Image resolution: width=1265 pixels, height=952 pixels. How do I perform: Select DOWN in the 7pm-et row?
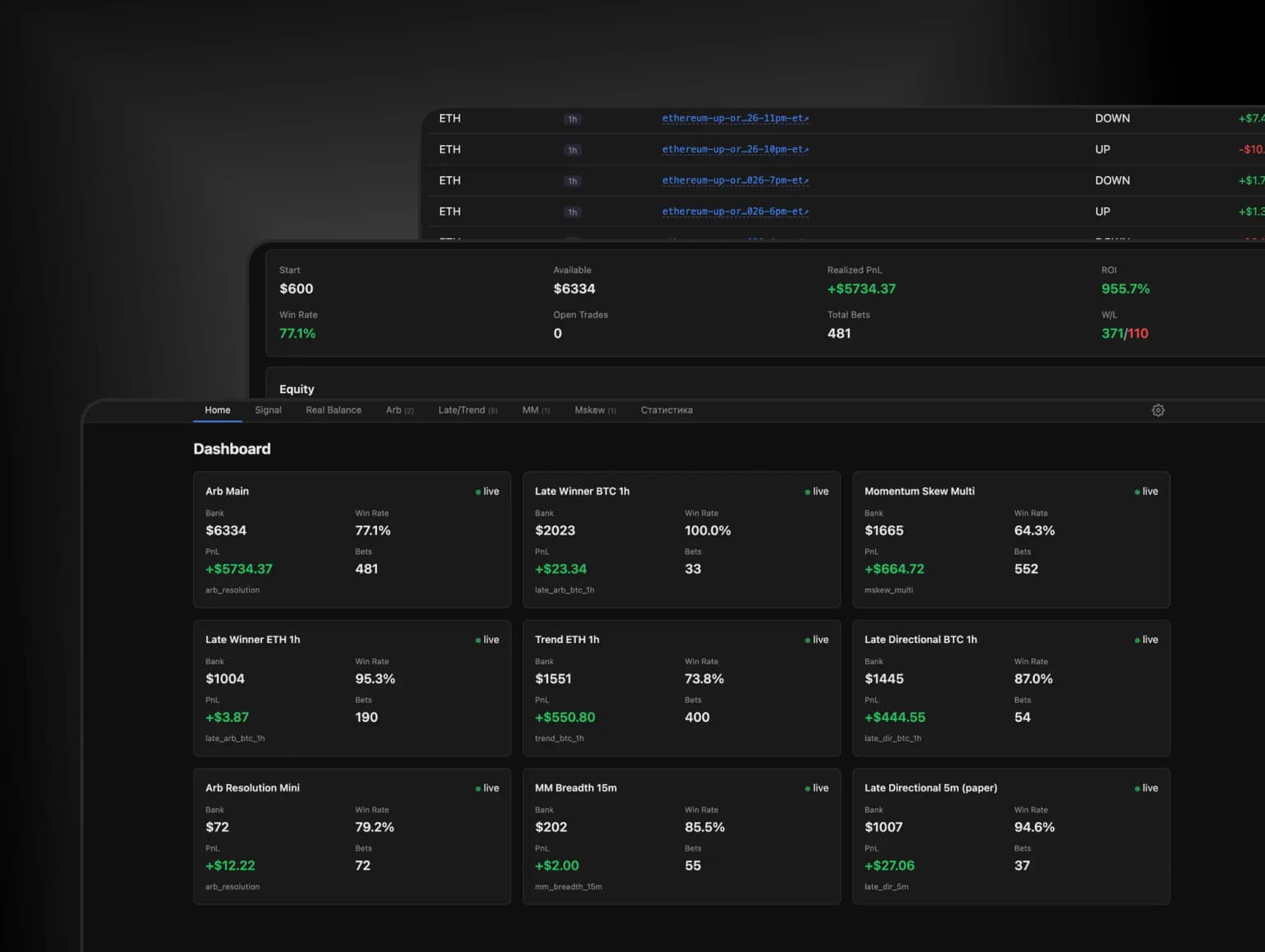pos(1113,180)
